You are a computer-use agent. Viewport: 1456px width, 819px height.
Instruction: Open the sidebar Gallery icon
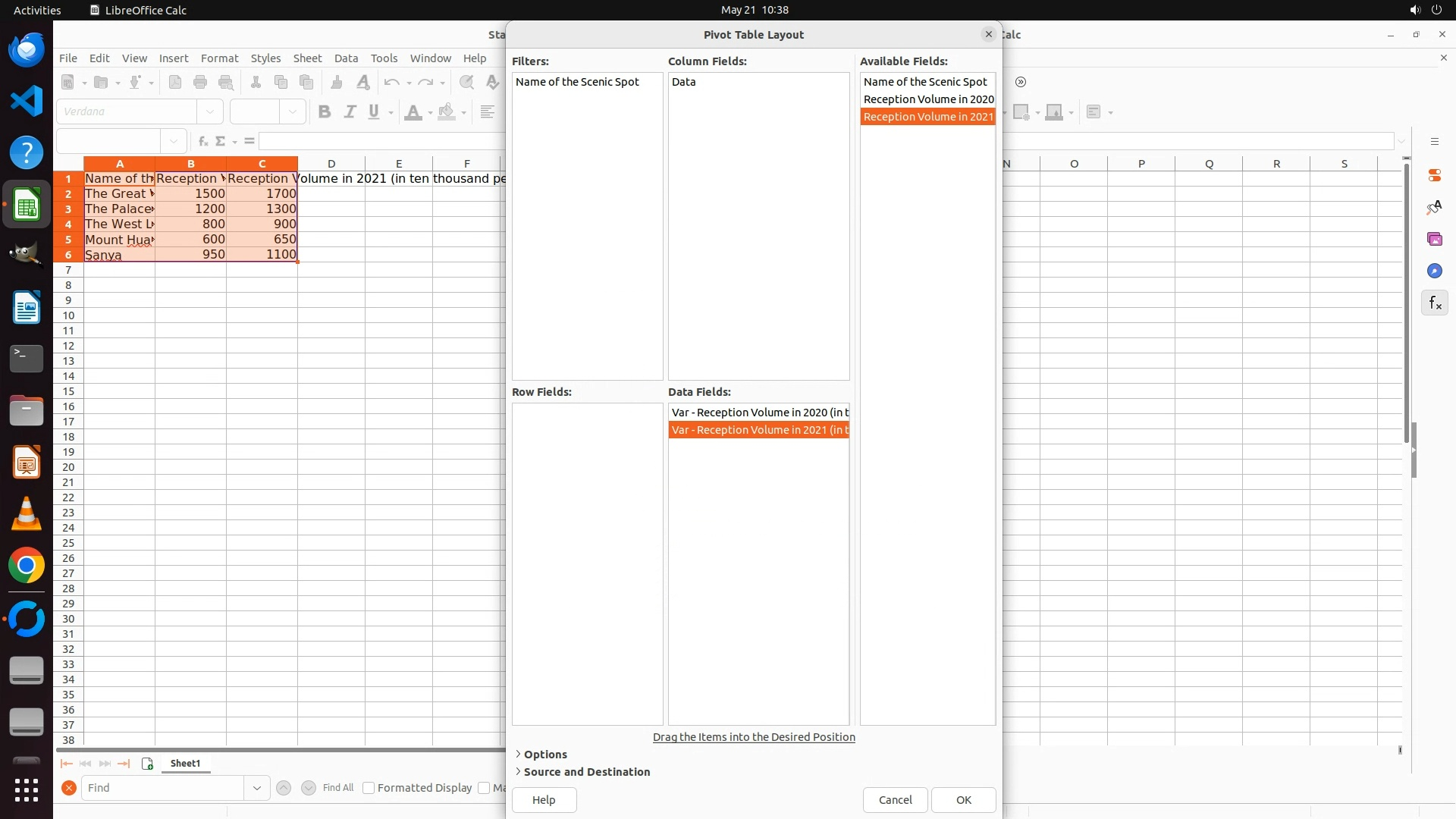click(1434, 239)
